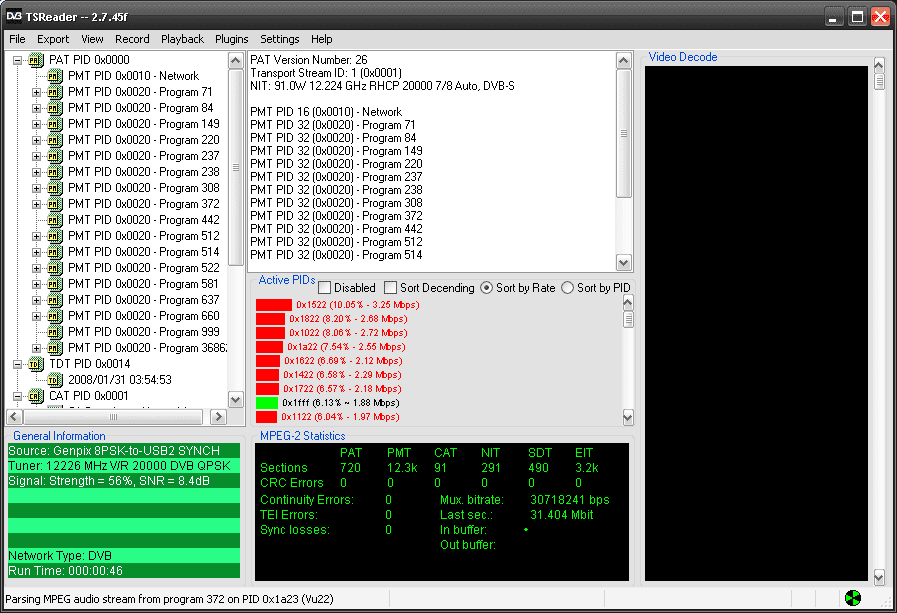897x613 pixels.
Task: Collapse the PAT PID 0x0000 tree node
Action: click(x=17, y=60)
